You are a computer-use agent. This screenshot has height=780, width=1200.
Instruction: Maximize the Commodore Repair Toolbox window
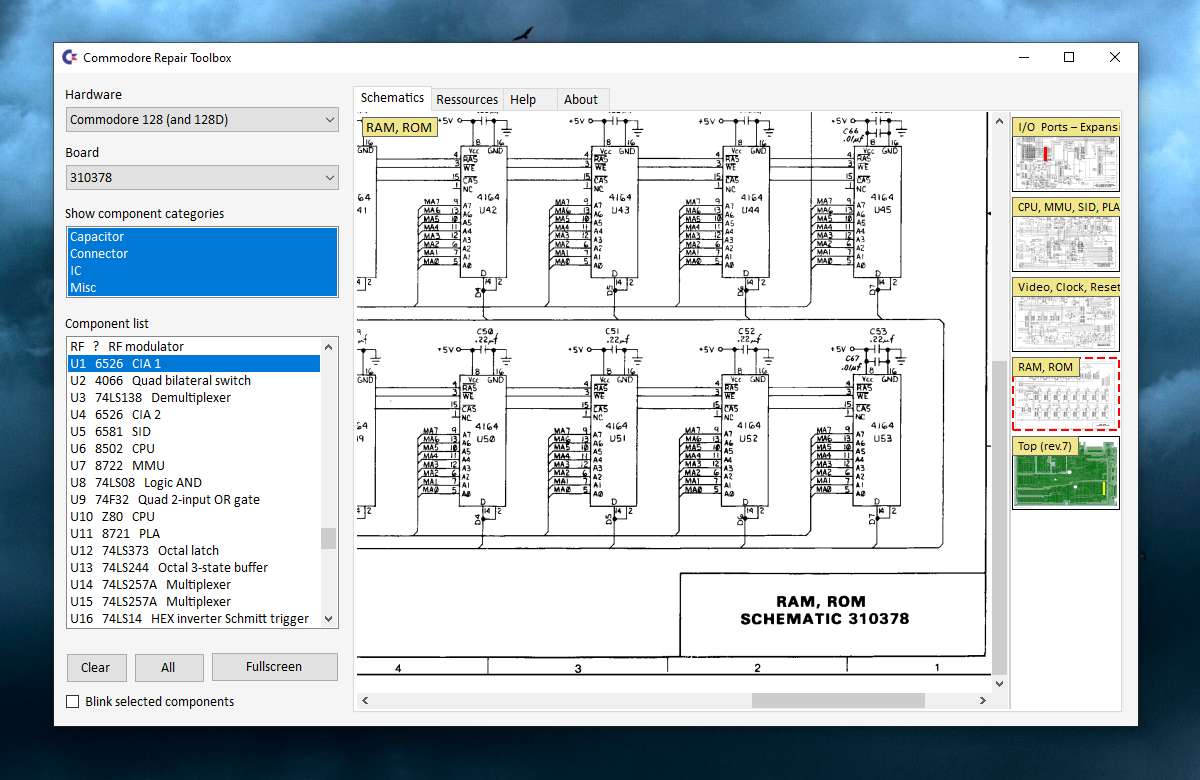click(1069, 58)
